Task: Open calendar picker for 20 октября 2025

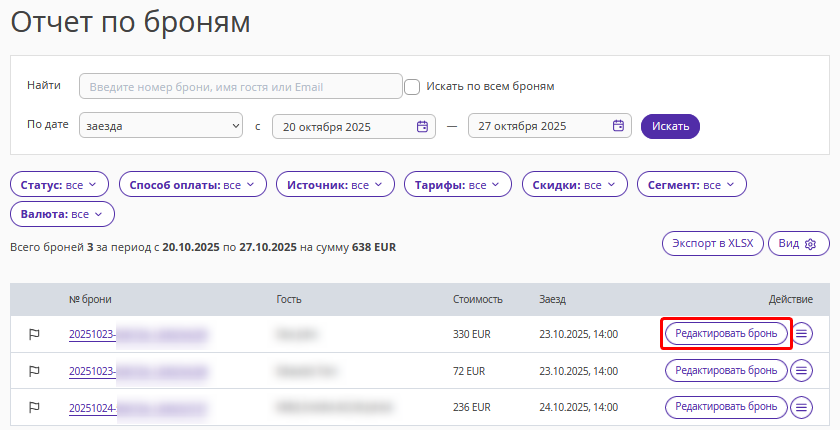Action: click(422, 126)
